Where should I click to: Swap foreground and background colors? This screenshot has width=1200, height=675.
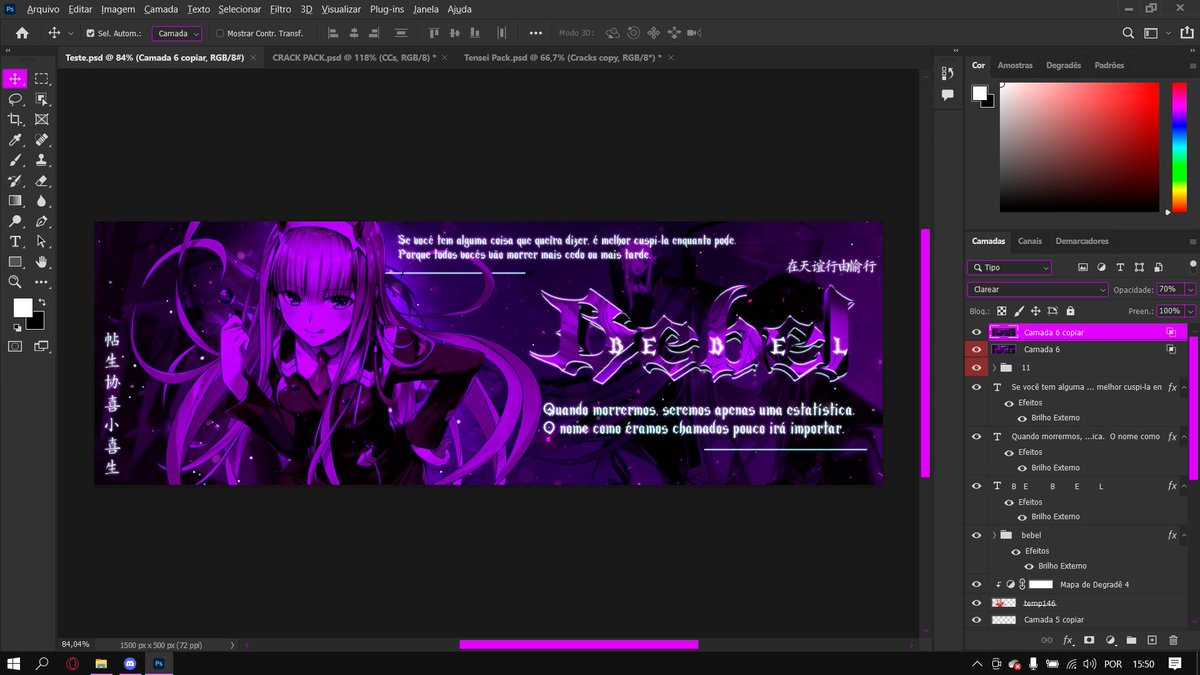click(x=41, y=301)
